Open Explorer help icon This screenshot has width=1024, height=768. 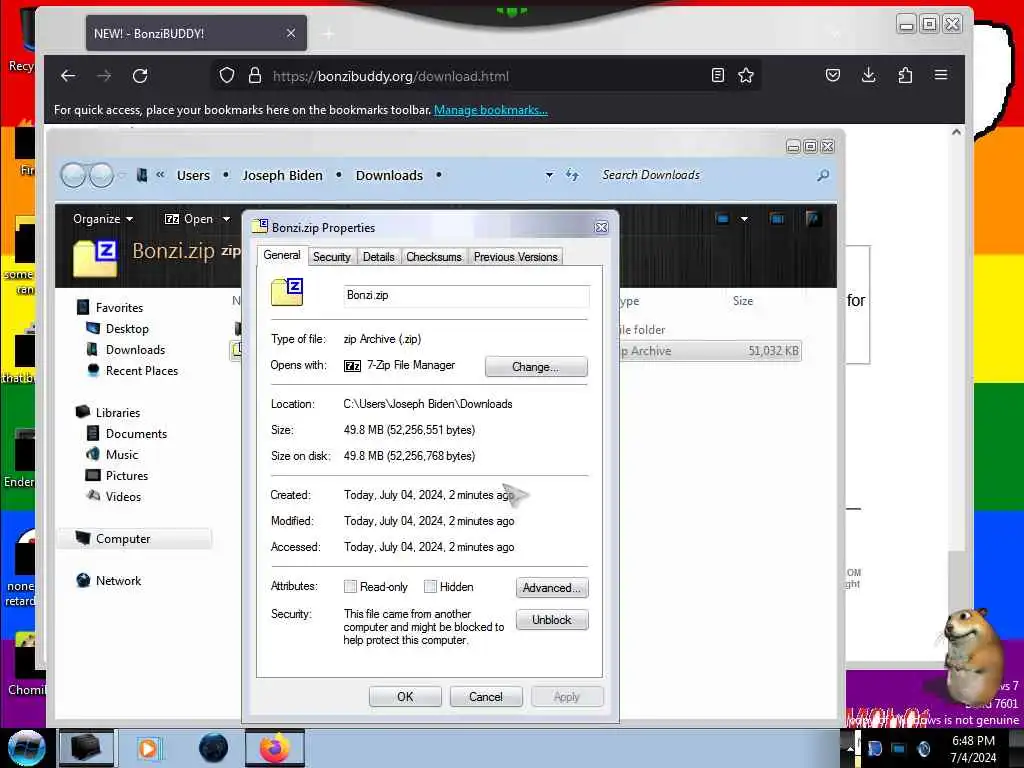point(813,219)
